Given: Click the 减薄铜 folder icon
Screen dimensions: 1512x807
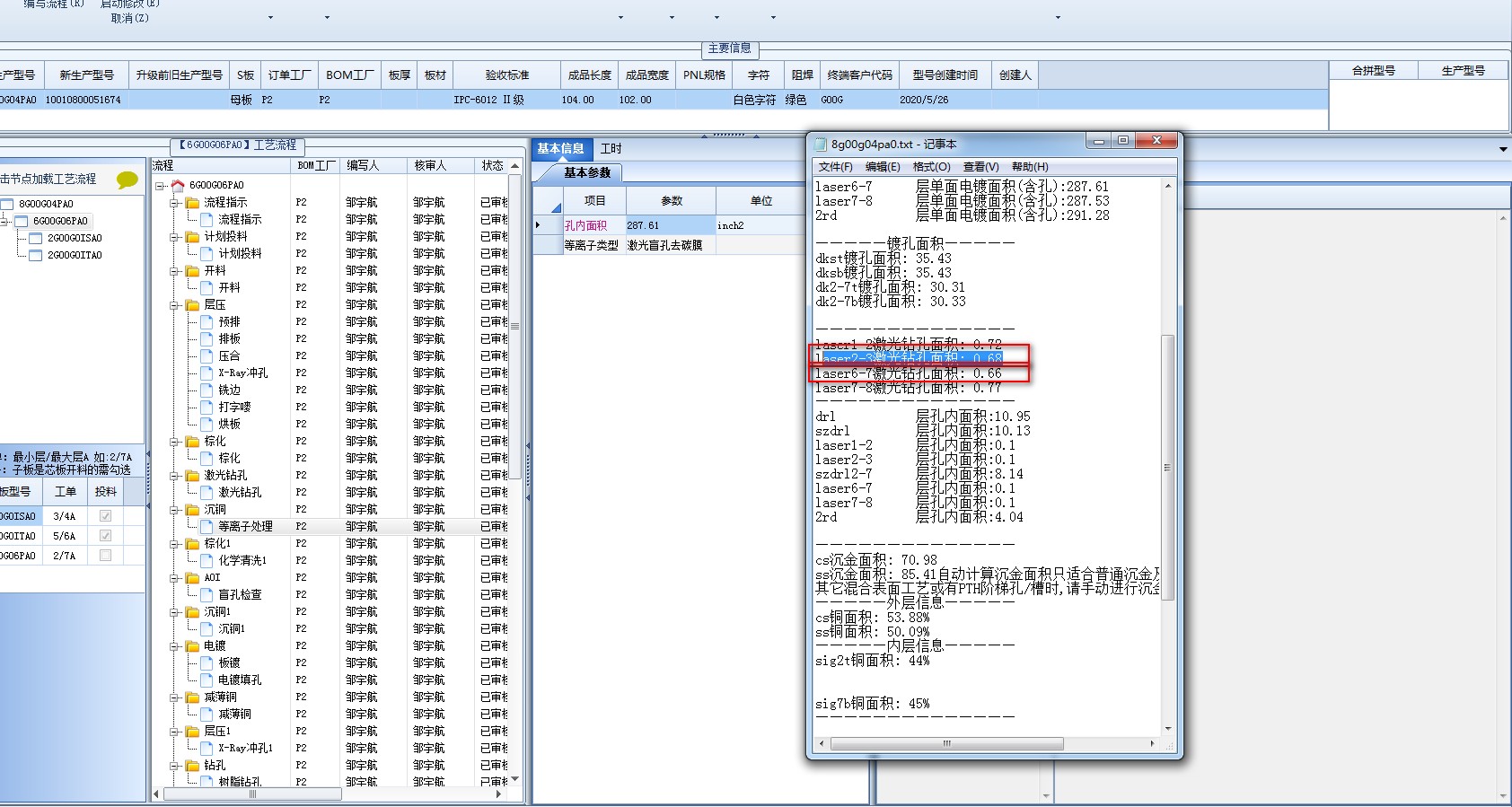Looking at the screenshot, I should 192,697.
